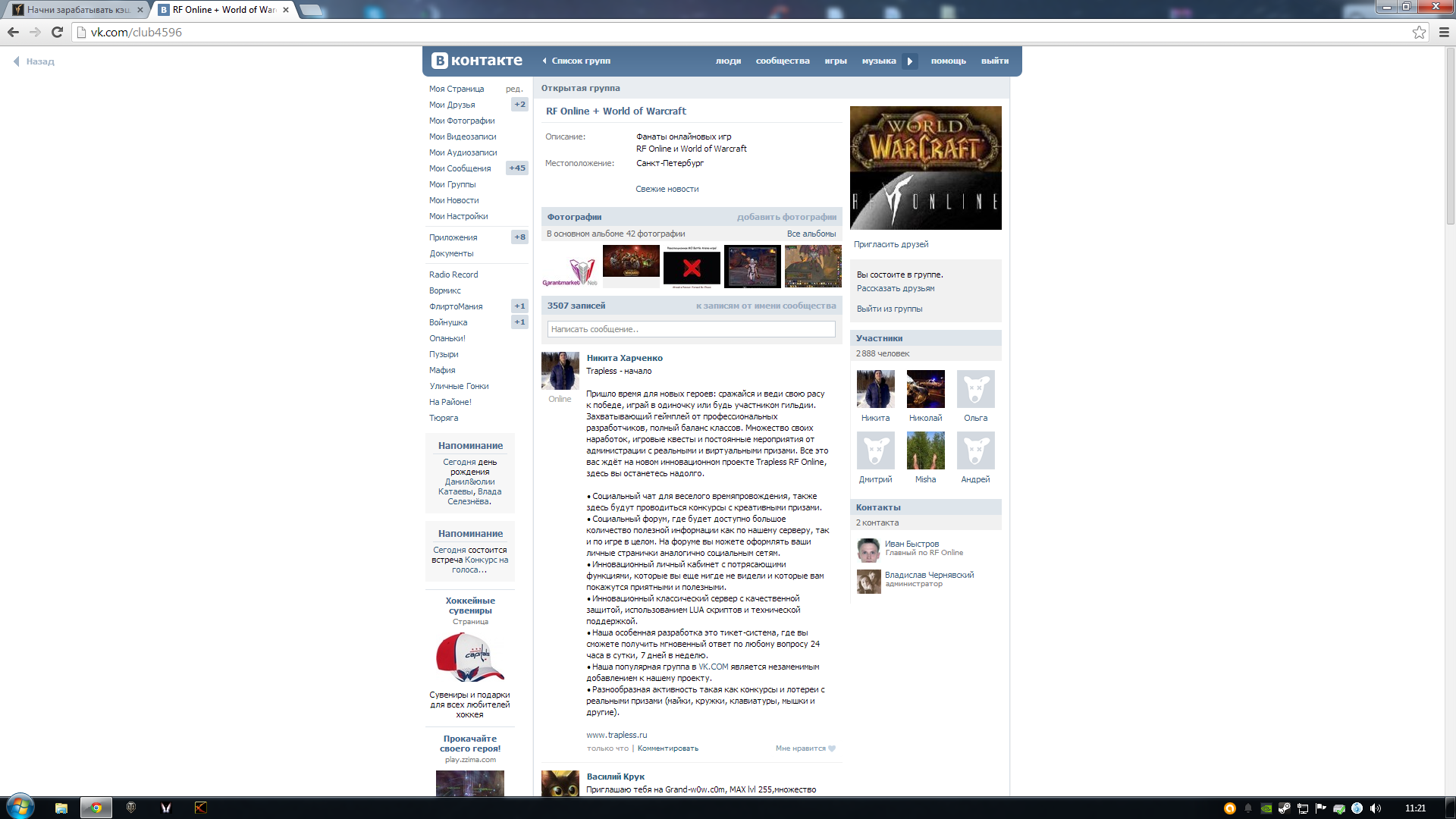Open member Ольга's avatar

(x=976, y=389)
